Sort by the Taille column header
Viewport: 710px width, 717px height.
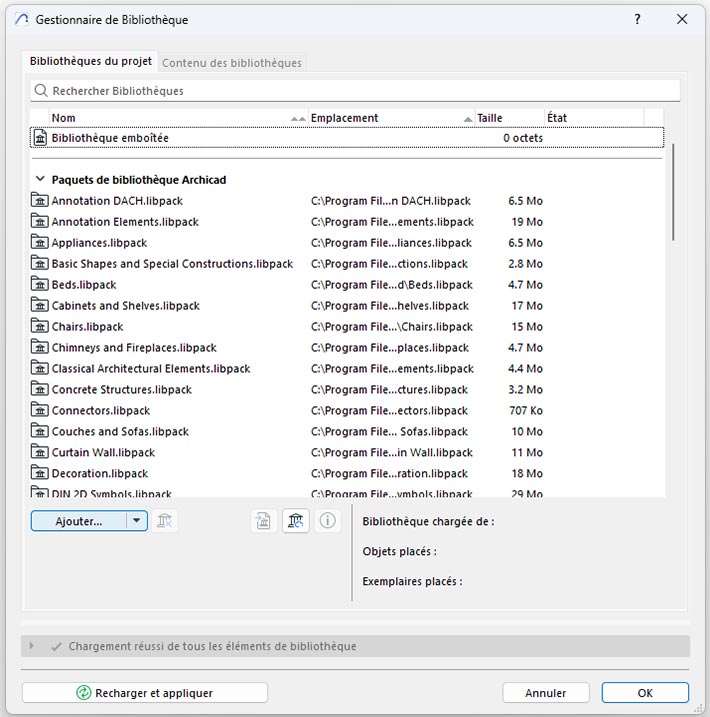[x=510, y=118]
